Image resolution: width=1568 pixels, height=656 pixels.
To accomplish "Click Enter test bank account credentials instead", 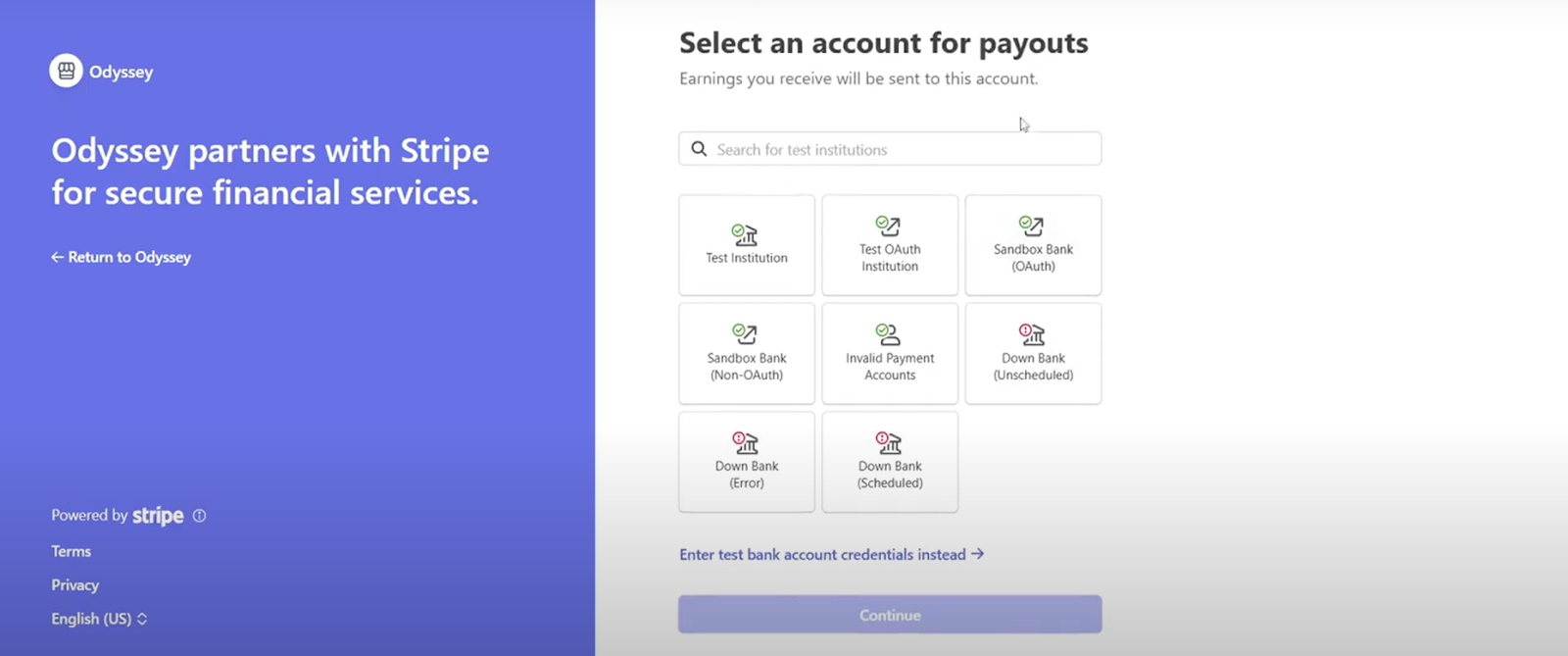I will 823,555.
